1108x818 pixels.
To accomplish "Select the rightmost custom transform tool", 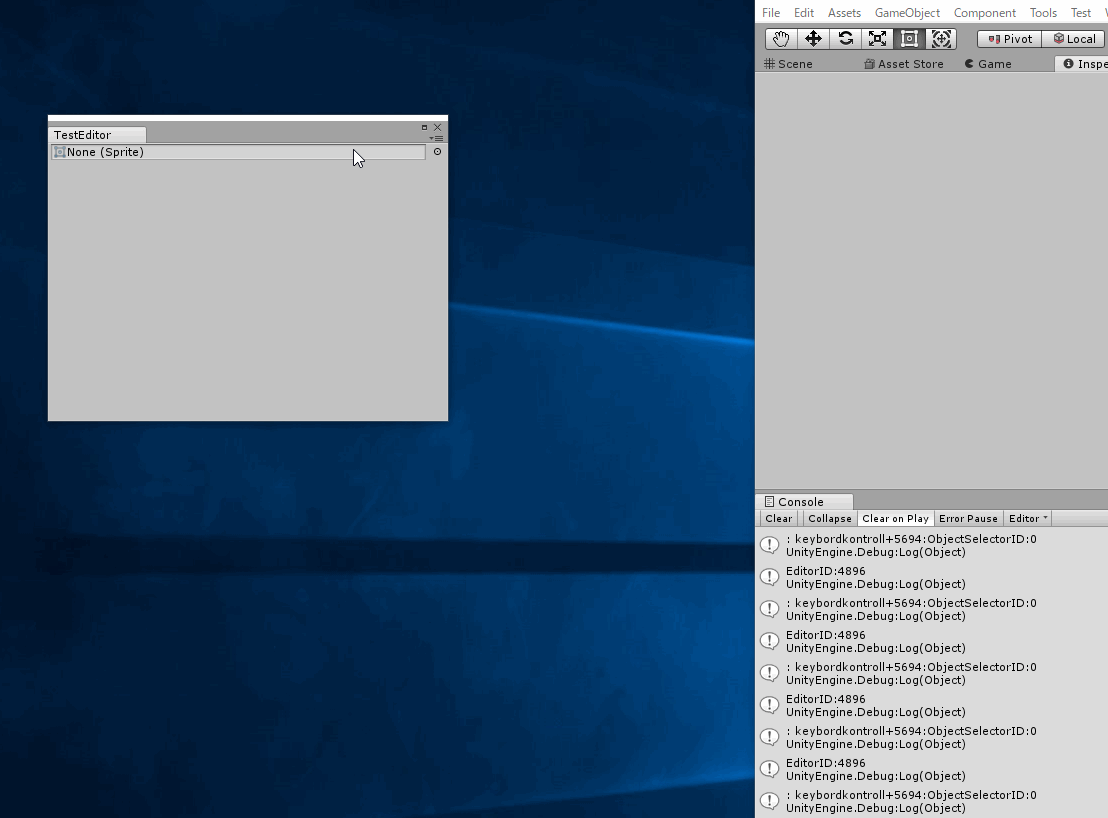I will coord(941,38).
